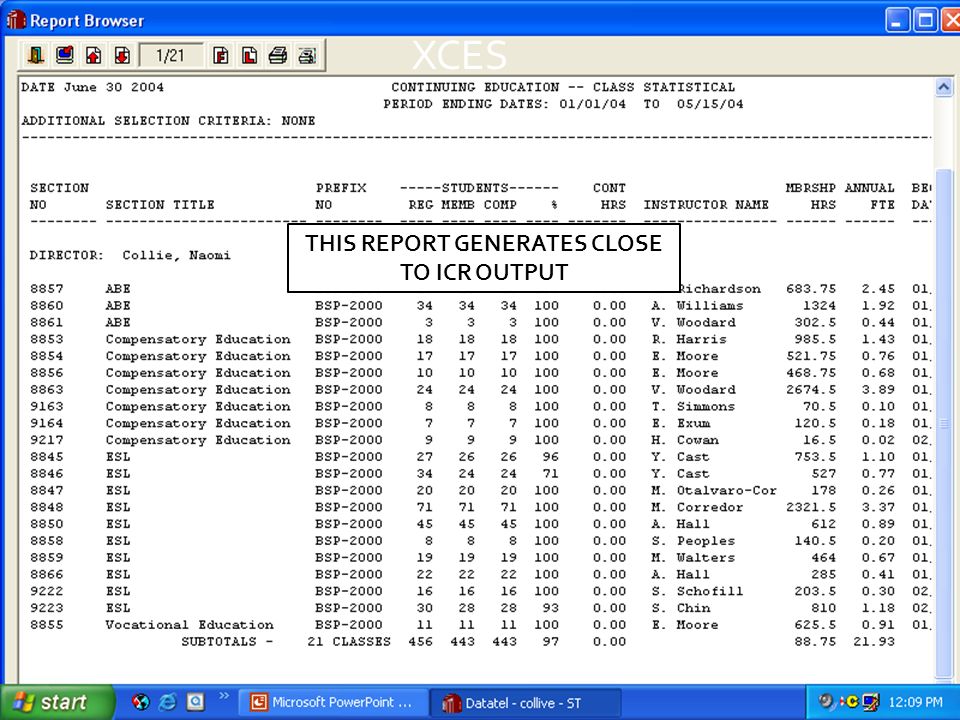Click the speaker tray icon
The height and width of the screenshot is (720, 960).
(827, 702)
